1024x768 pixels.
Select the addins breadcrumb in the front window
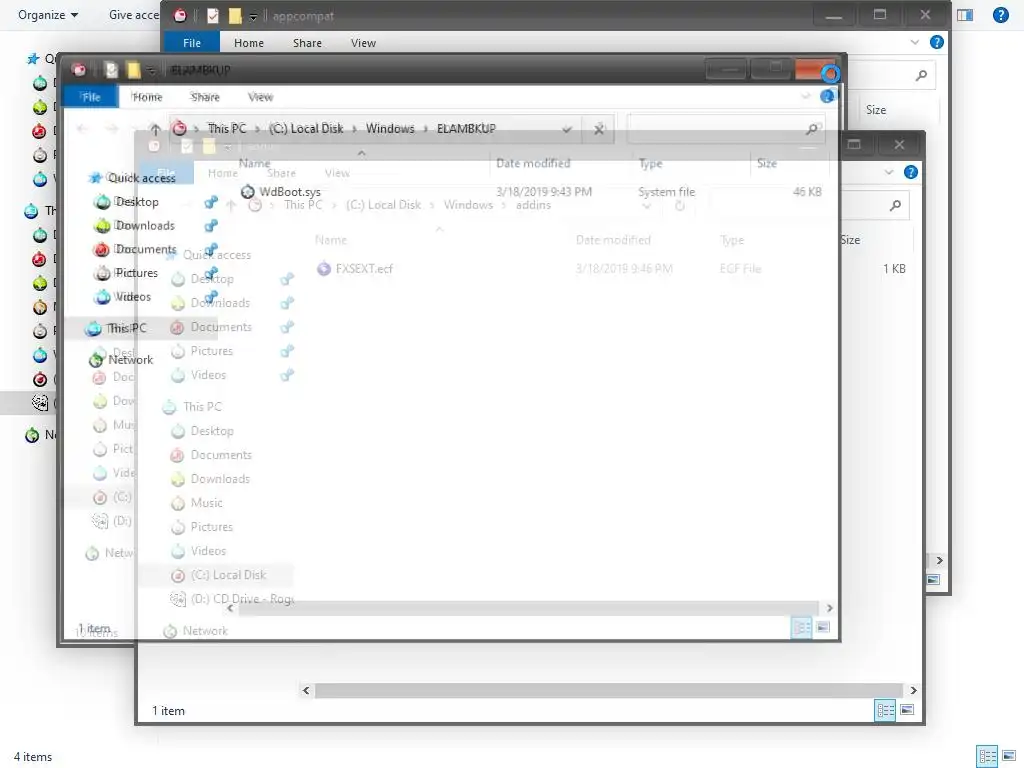533,205
